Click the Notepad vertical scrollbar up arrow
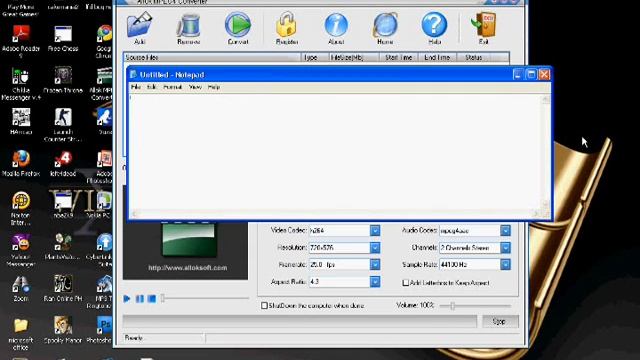The width and height of the screenshot is (640, 360). pyautogui.click(x=546, y=99)
